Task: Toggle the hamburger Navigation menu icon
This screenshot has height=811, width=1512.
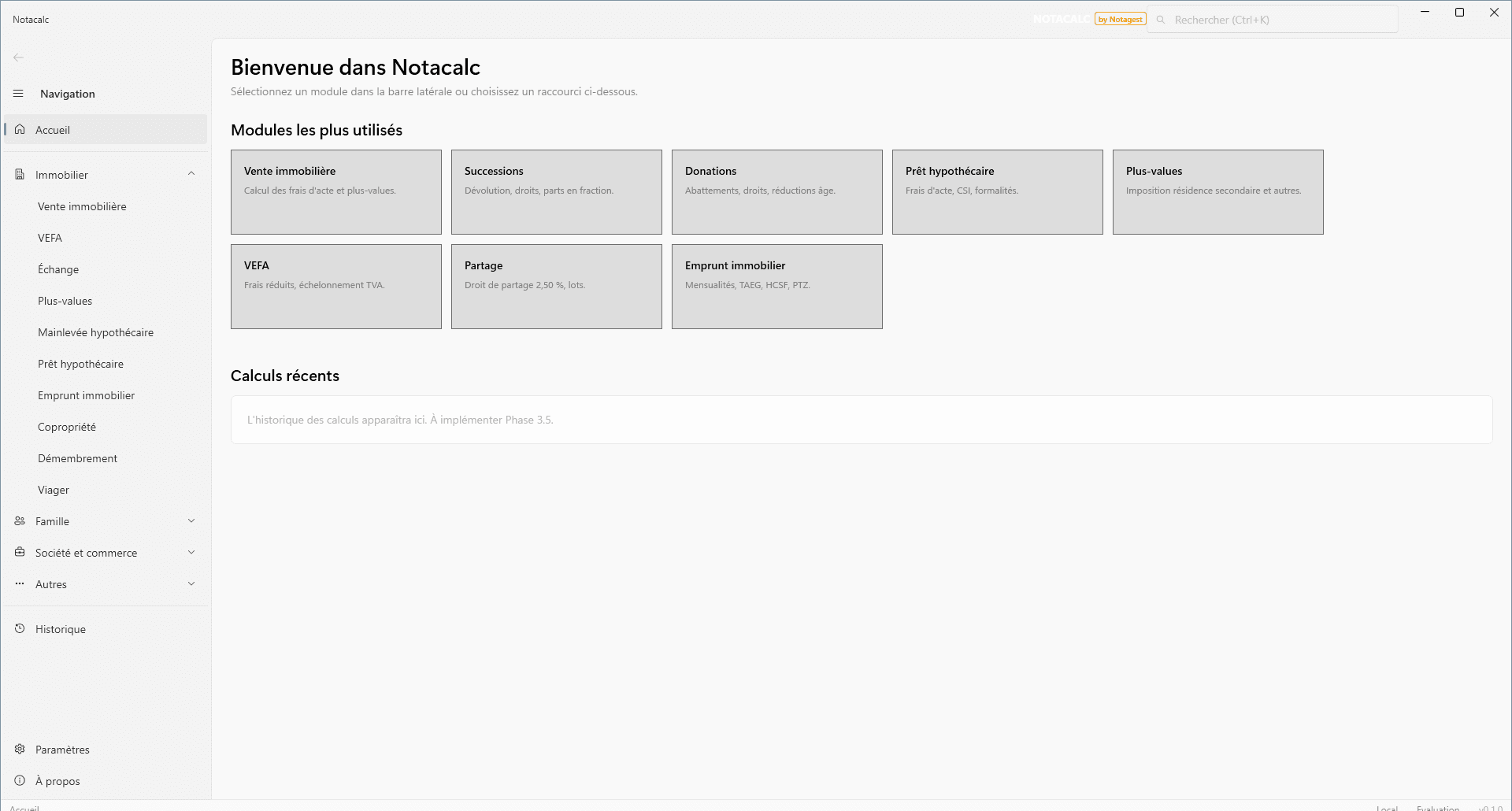Action: (x=18, y=94)
